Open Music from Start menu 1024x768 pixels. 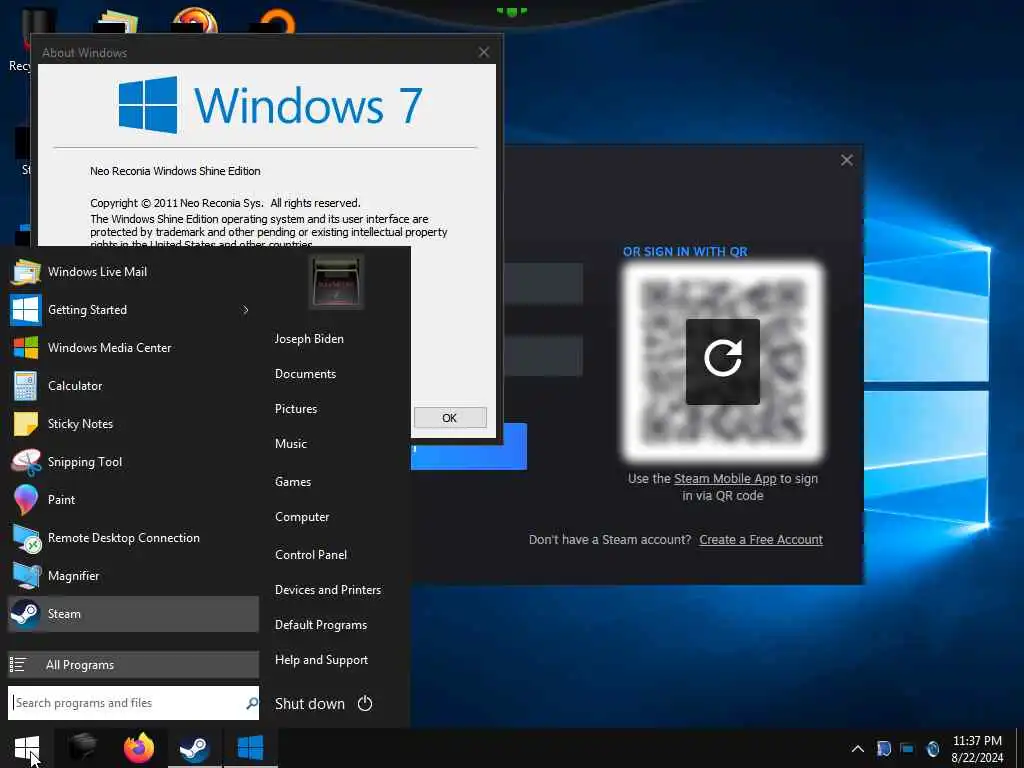pyautogui.click(x=291, y=444)
